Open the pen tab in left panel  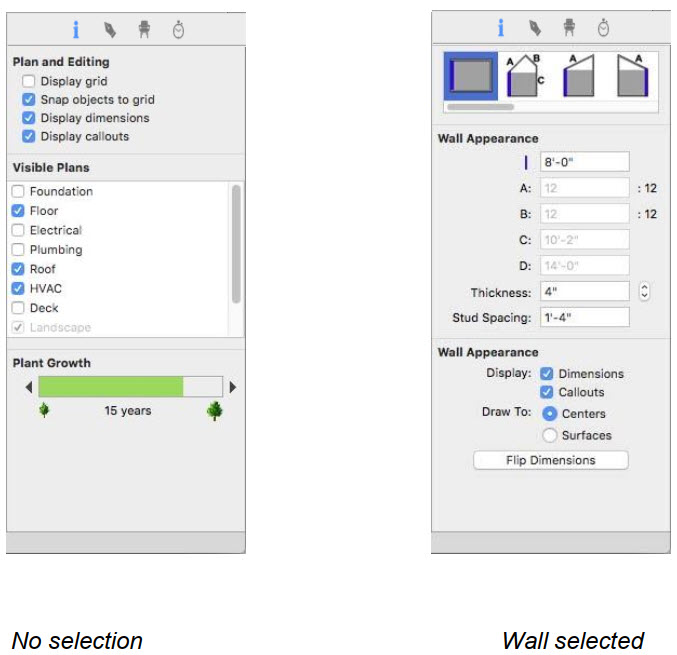coord(110,30)
